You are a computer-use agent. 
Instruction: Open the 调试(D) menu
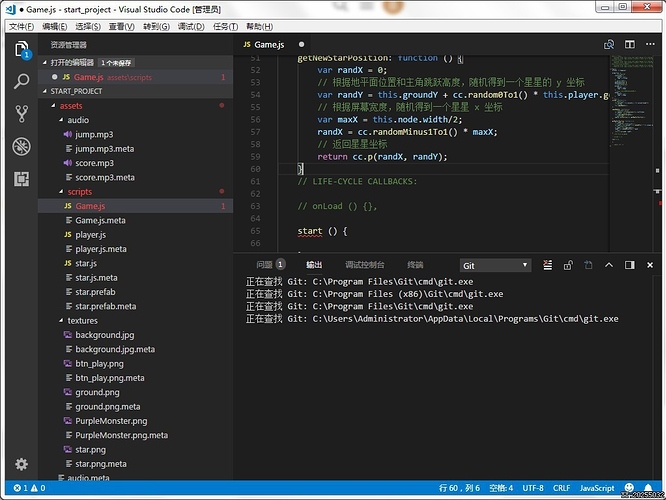[x=190, y=26]
